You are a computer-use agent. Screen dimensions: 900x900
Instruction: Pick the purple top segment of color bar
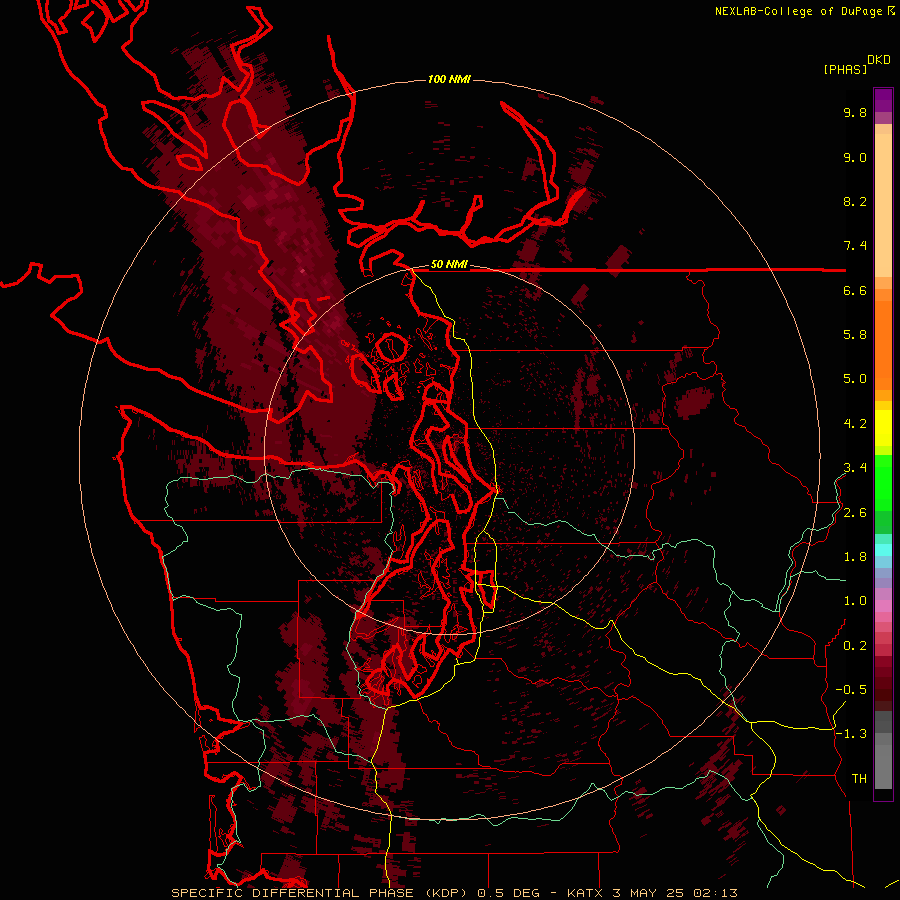883,100
